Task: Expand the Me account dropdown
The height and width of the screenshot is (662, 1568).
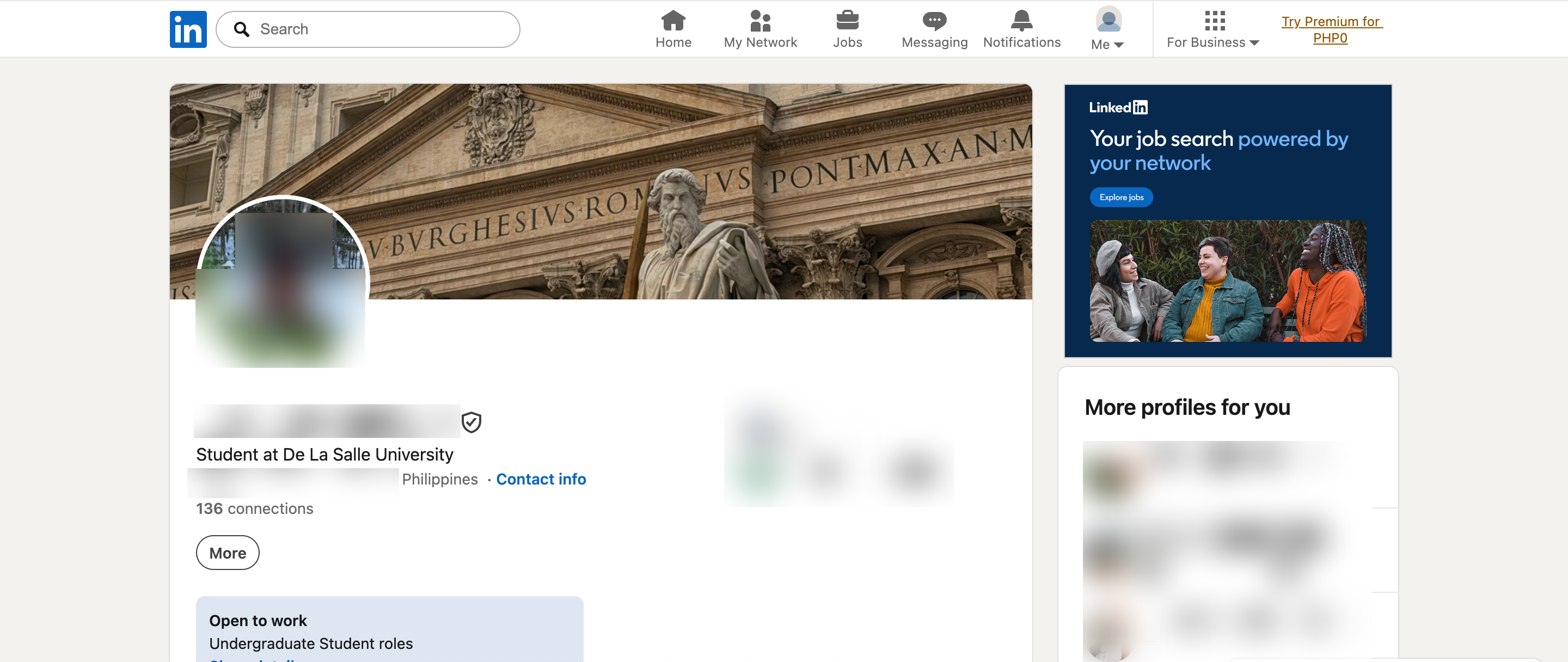Action: pyautogui.click(x=1108, y=29)
